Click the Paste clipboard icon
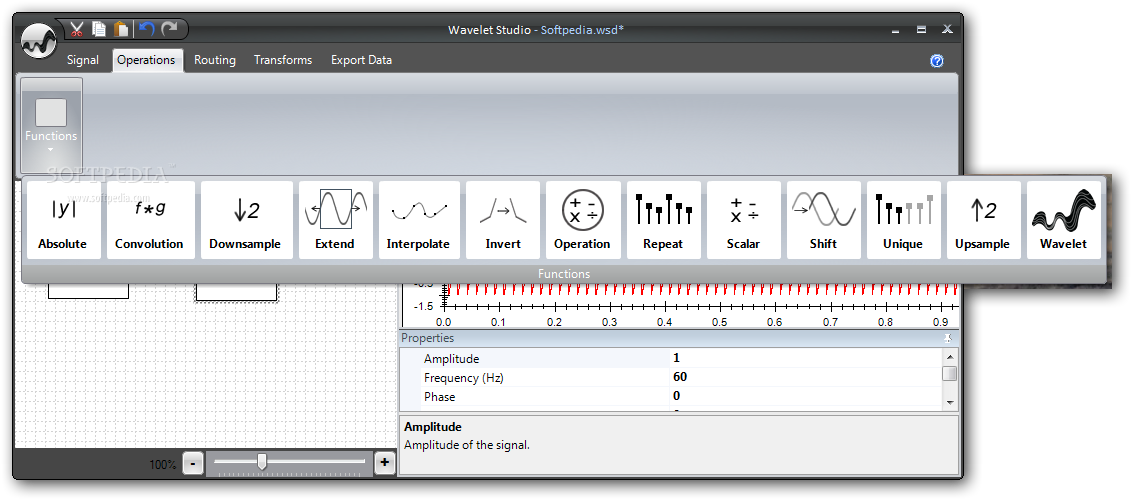This screenshot has height=500, width=1132. 122,29
